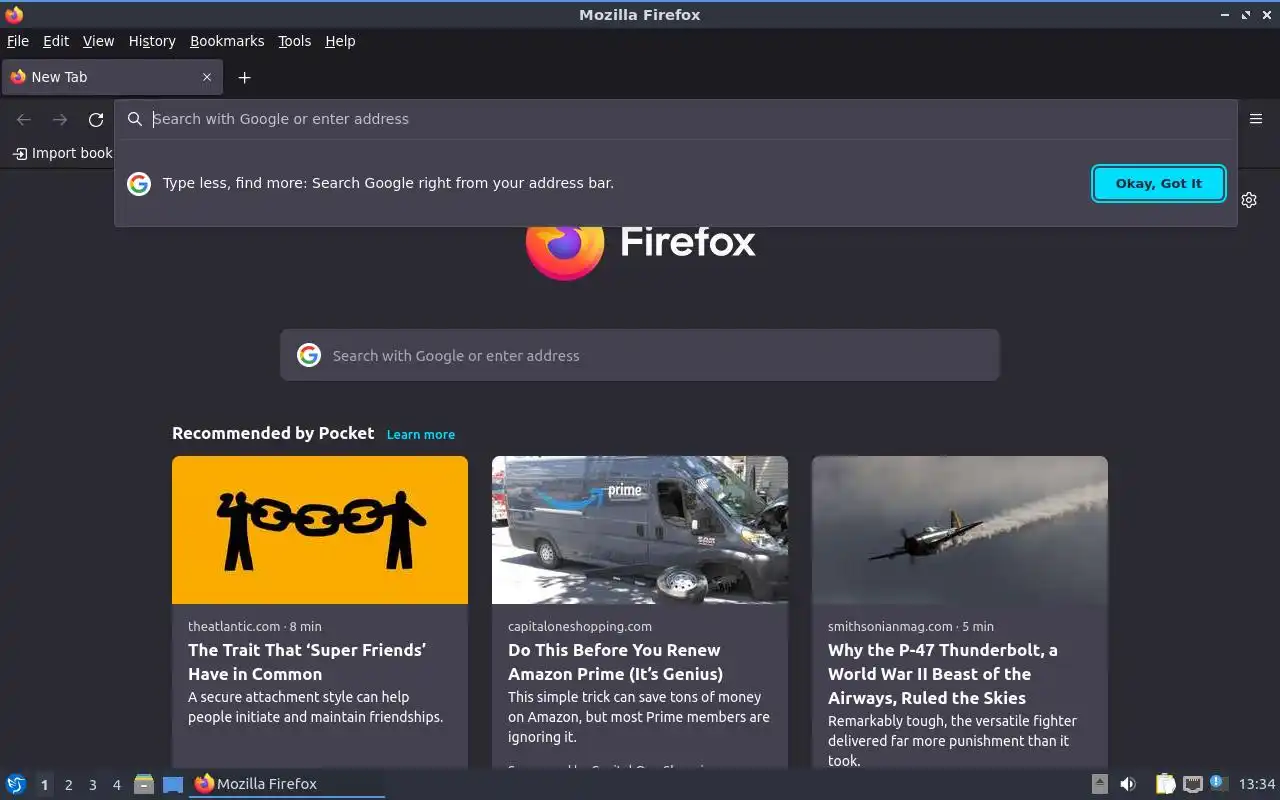Click the Firefox icon in title bar
Image resolution: width=1280 pixels, height=800 pixels.
pyautogui.click(x=14, y=14)
